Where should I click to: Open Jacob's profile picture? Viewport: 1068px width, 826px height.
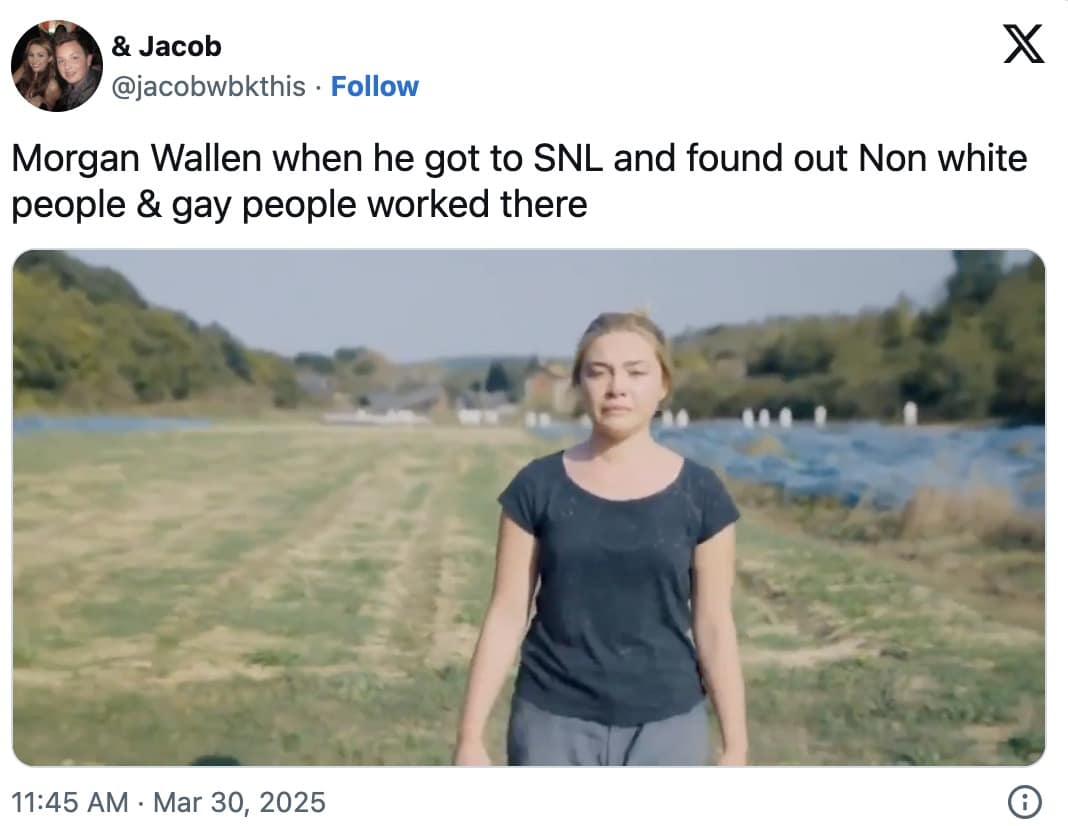(x=57, y=66)
